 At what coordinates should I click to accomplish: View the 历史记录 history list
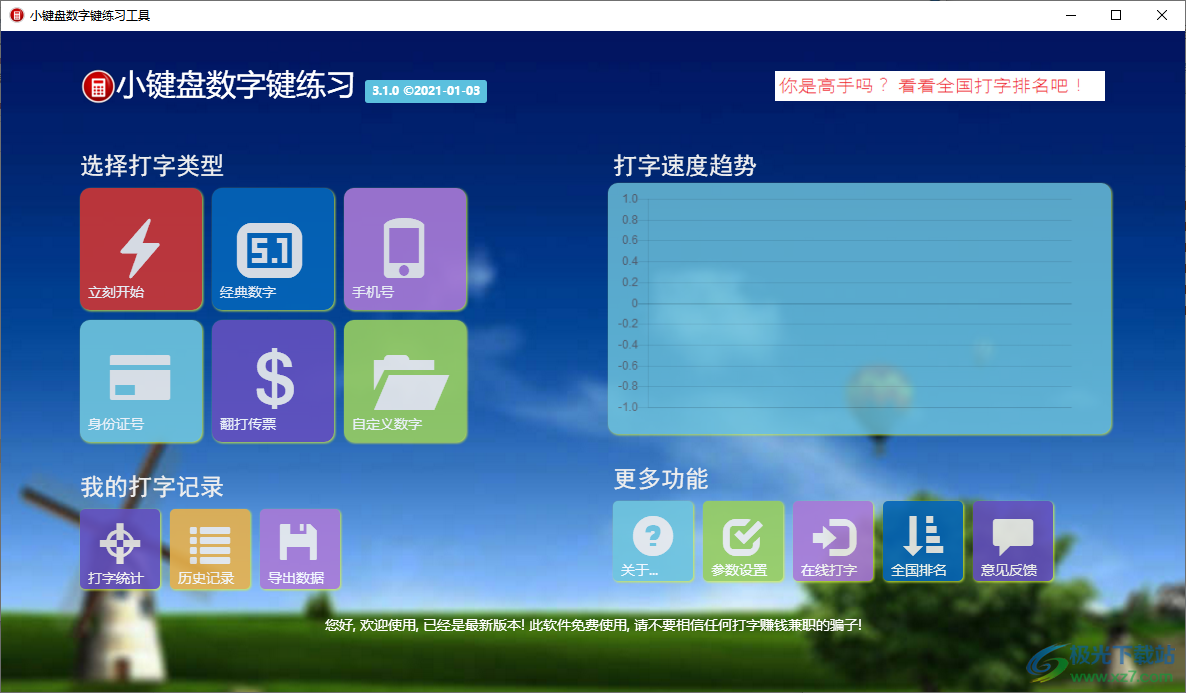click(210, 548)
